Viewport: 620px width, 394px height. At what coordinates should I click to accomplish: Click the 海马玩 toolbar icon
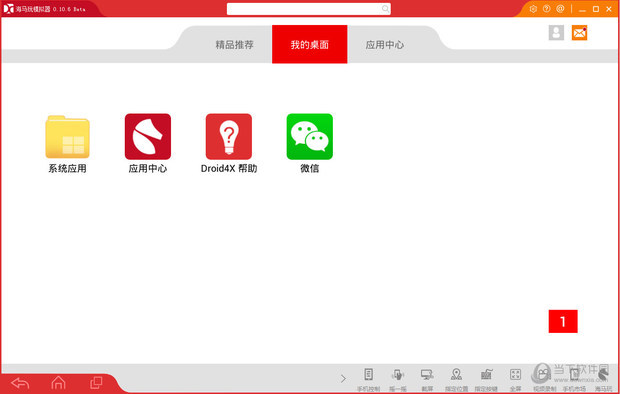tap(603, 379)
